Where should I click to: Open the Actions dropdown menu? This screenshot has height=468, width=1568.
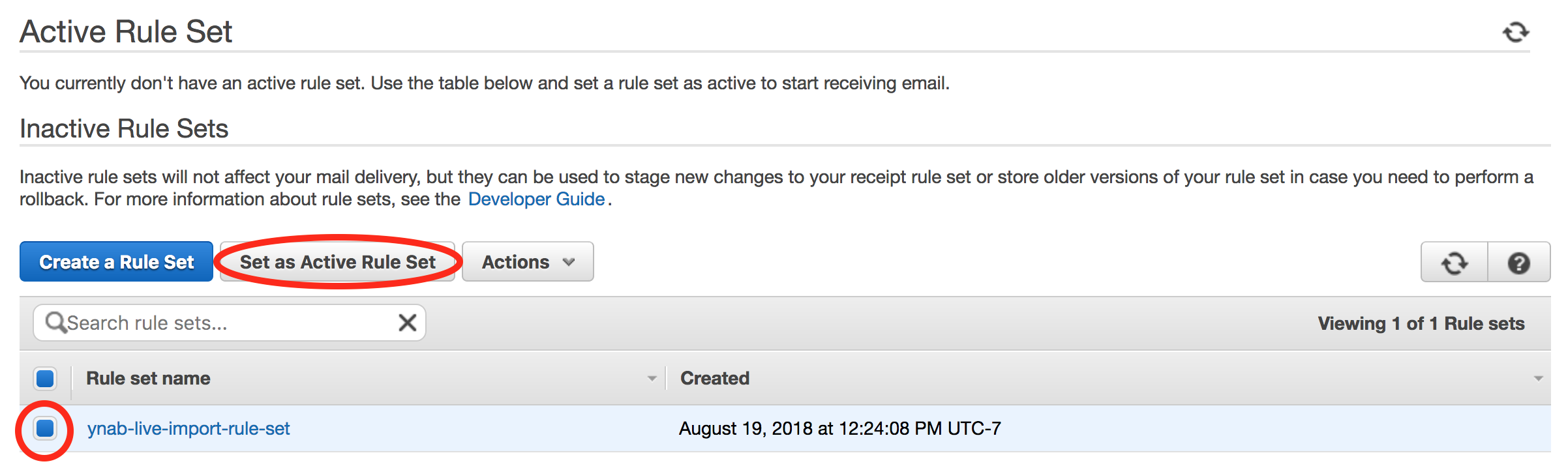(x=528, y=262)
